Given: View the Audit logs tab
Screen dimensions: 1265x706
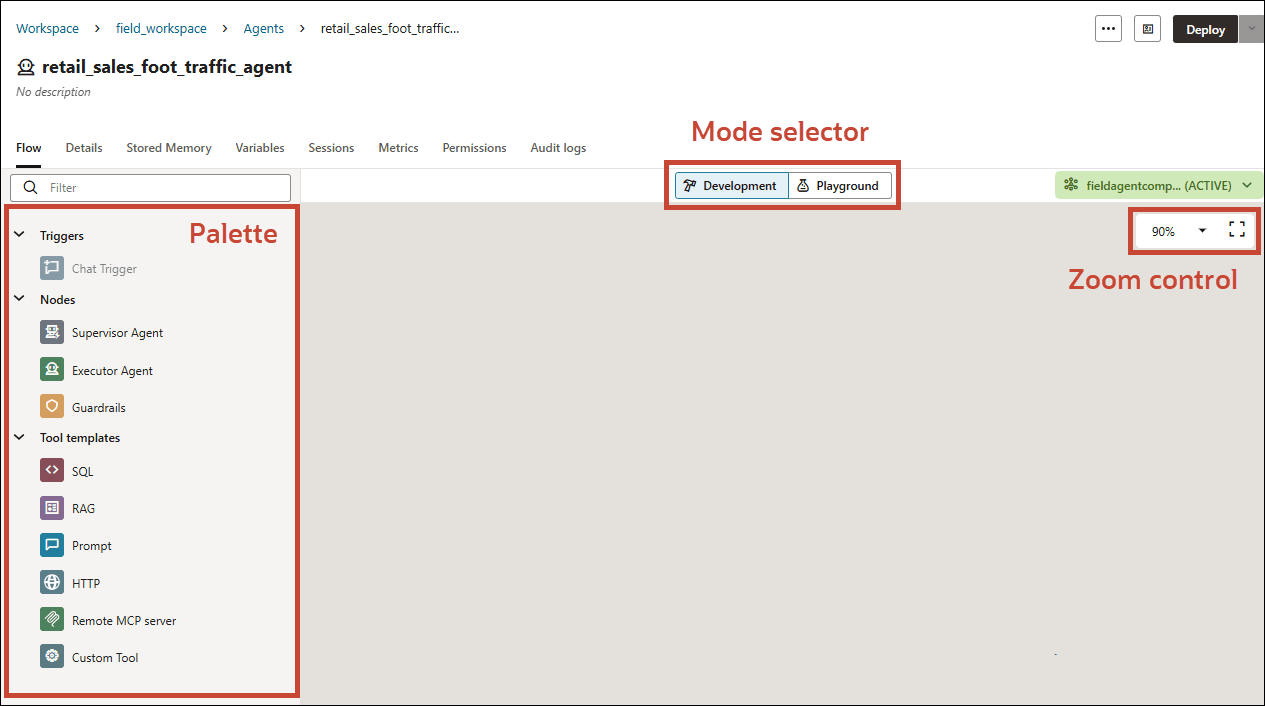Looking at the screenshot, I should 558,148.
